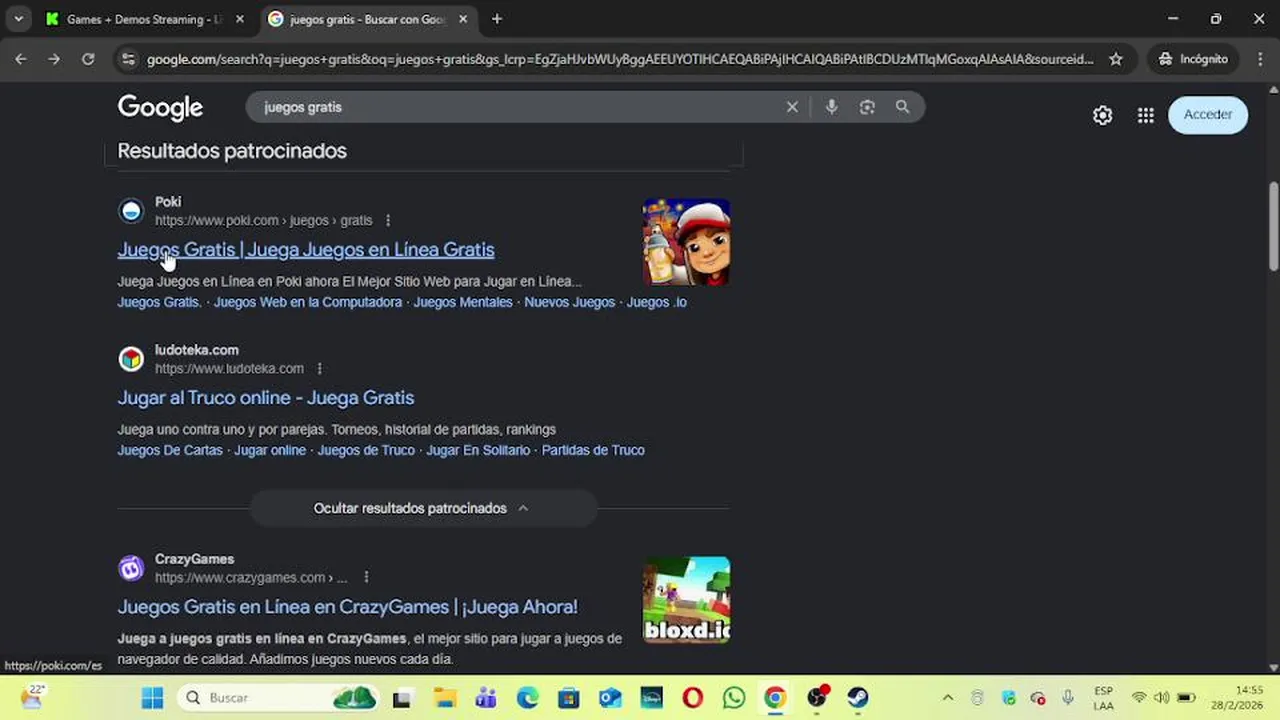Open the Incógnito profile button
1280x720 pixels.
pos(1193,59)
